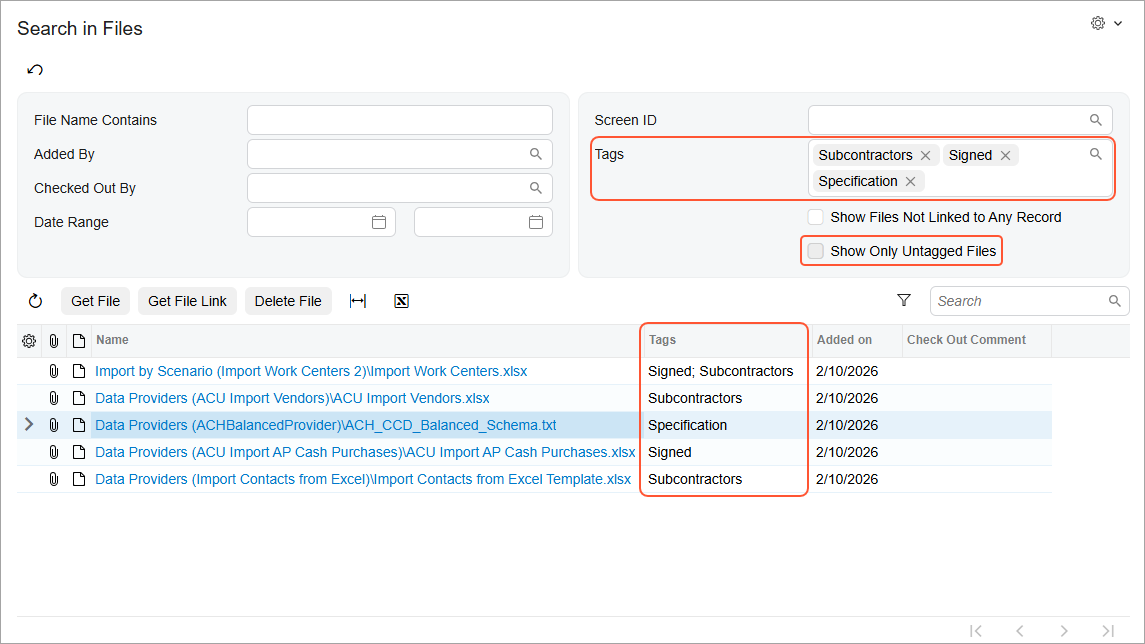Viewport: 1145px width, 644px height.
Task: Go to the first page of results
Action: [976, 631]
